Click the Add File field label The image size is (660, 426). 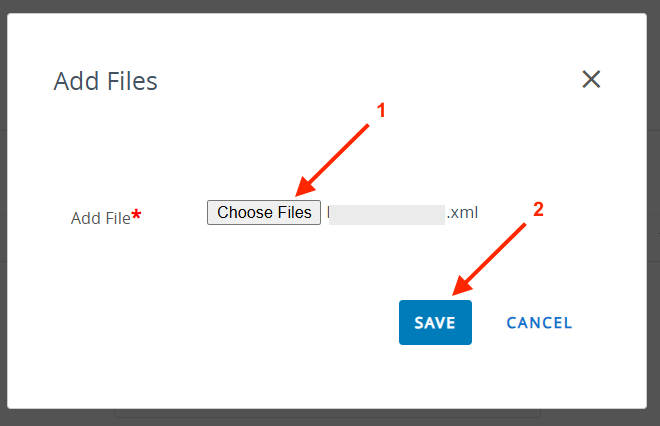[100, 218]
